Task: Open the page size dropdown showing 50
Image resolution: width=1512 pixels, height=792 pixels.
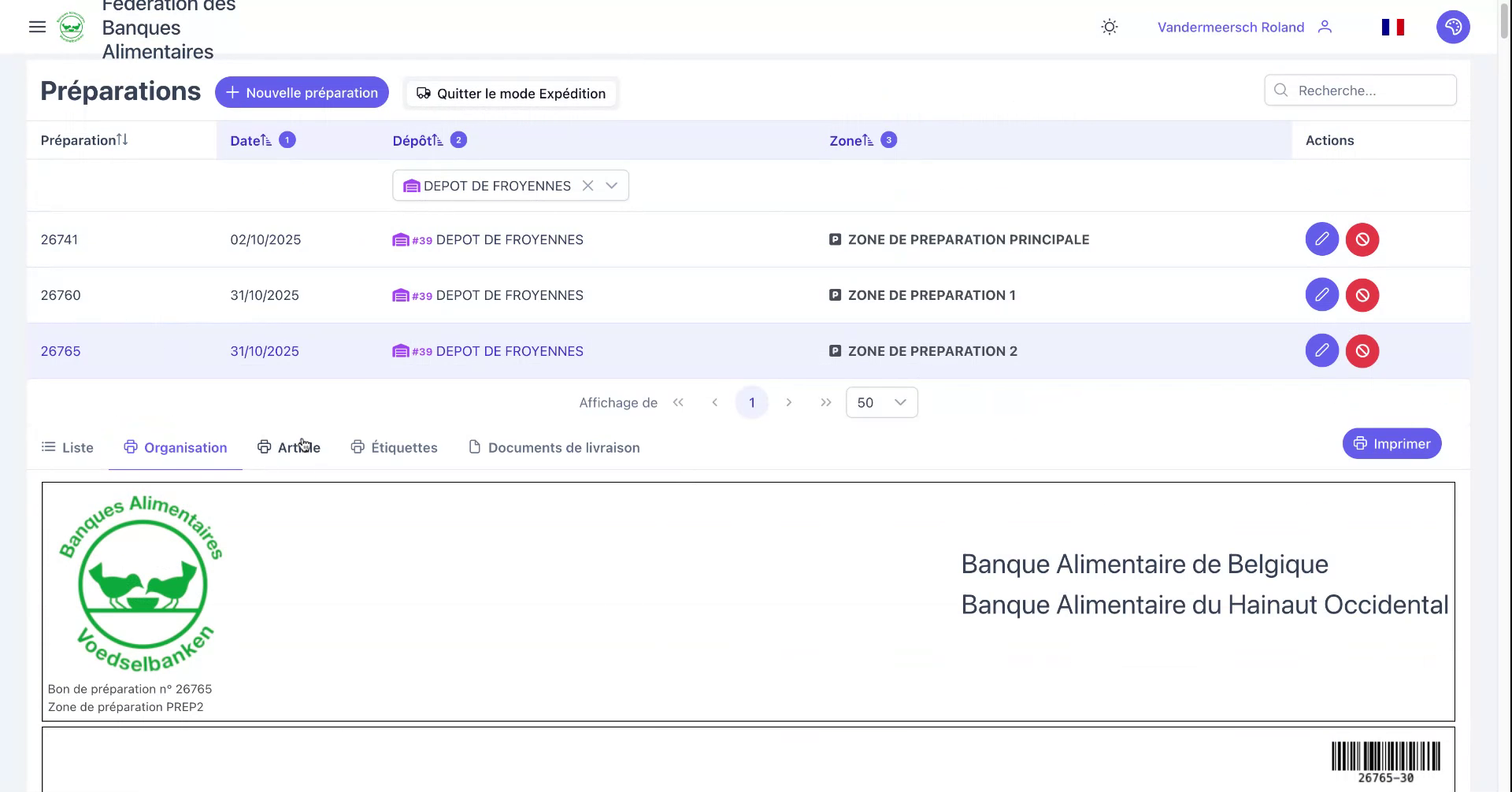Action: [881, 402]
